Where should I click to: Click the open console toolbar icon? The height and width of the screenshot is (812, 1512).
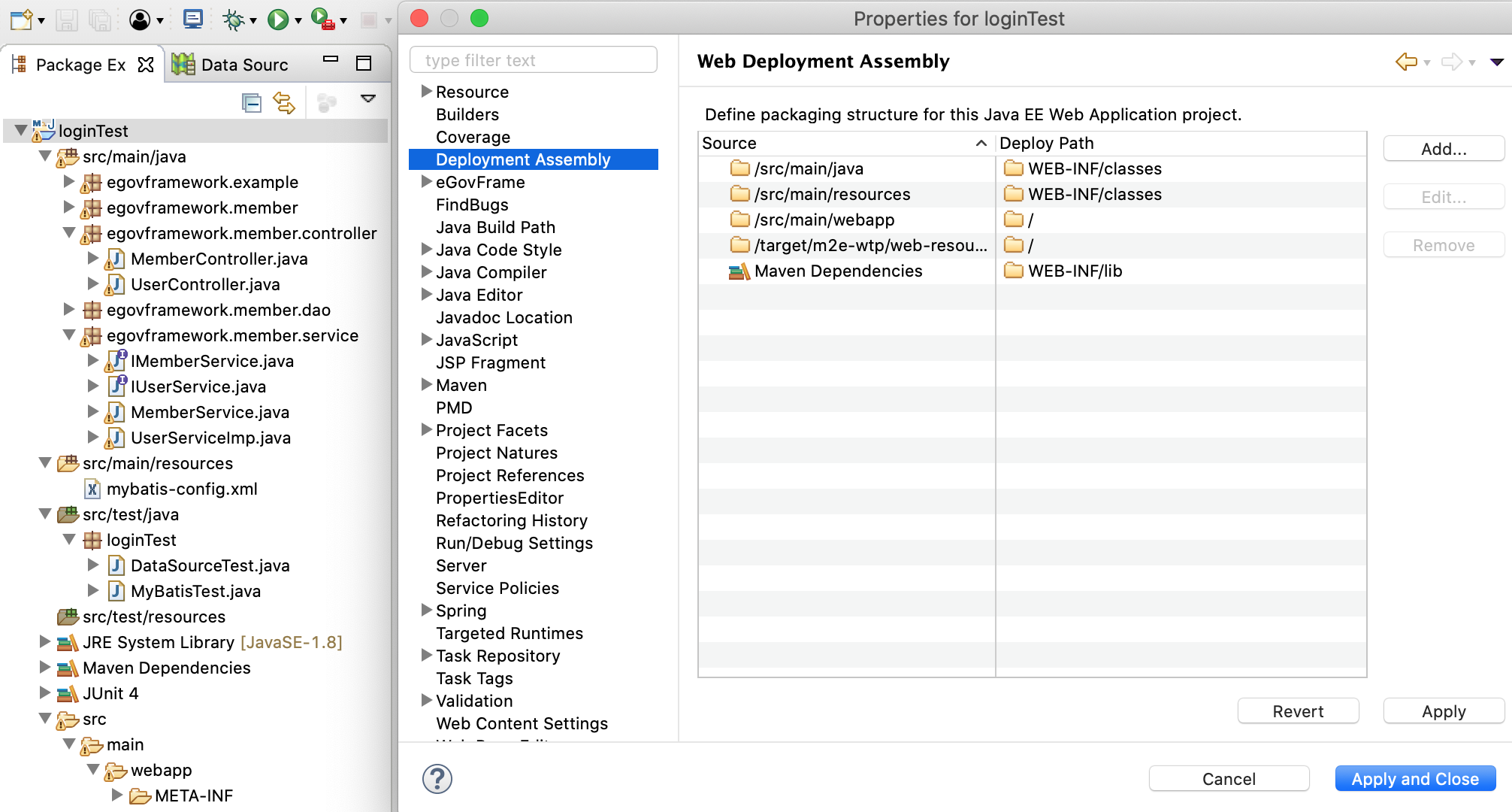pyautogui.click(x=192, y=20)
